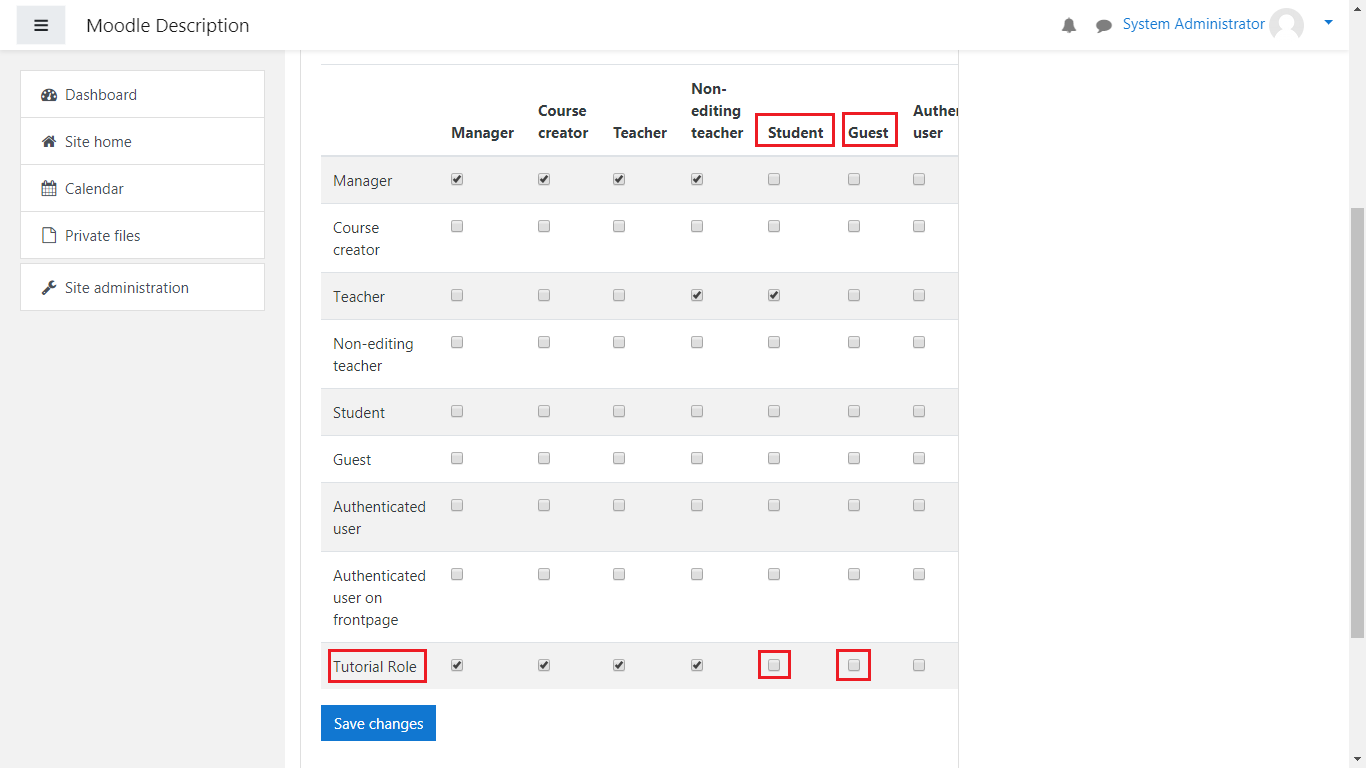Expand the user menu dropdown arrow
Viewport: 1366px width, 768px height.
(x=1328, y=22)
